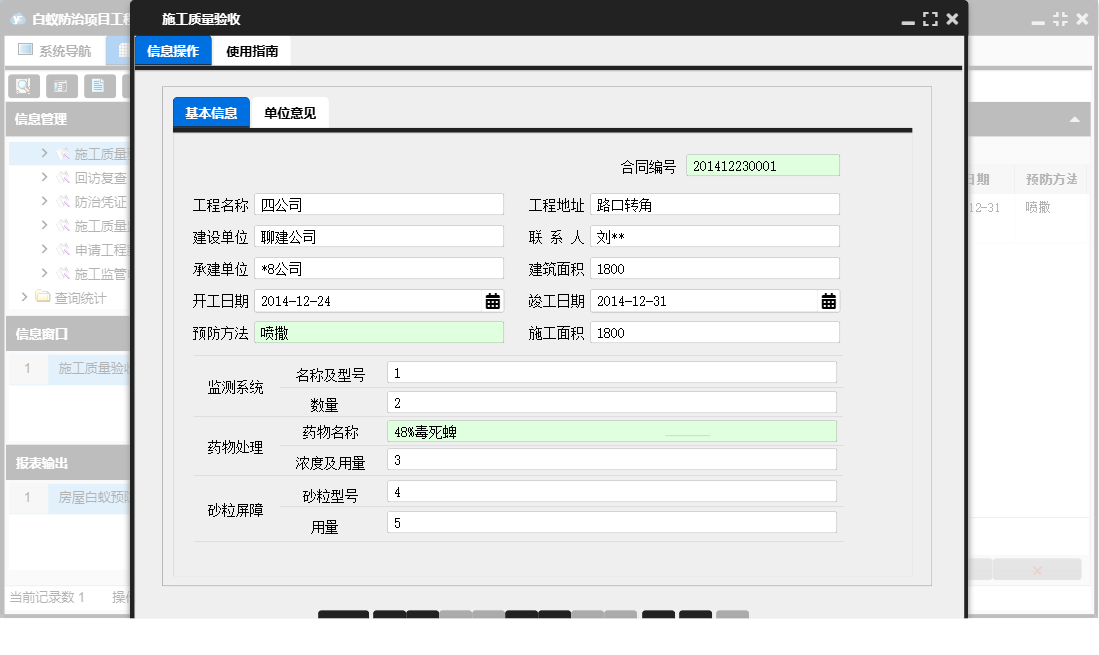Click the 联系人 input field

coord(715,236)
